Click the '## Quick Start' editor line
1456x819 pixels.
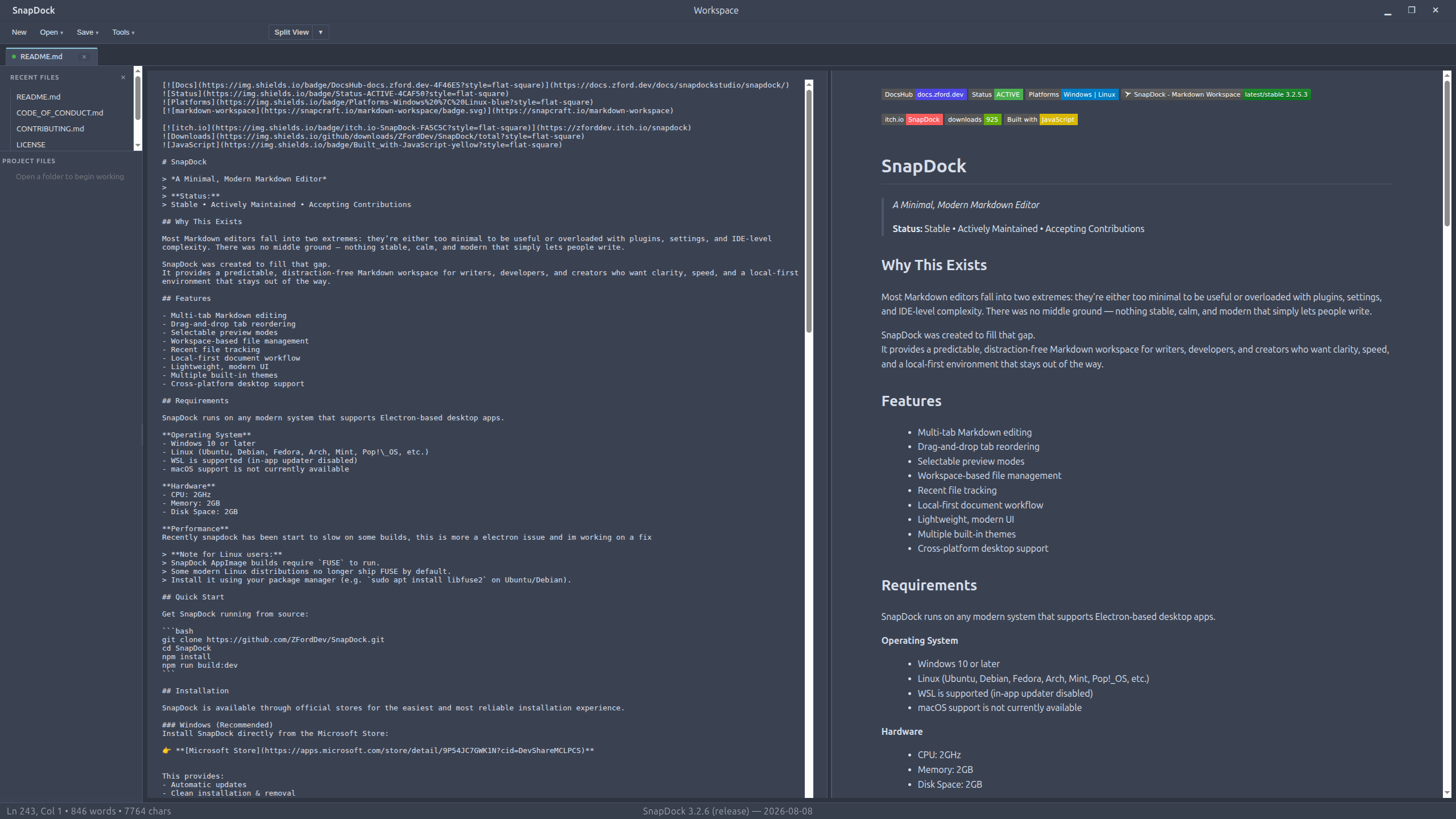tap(193, 597)
